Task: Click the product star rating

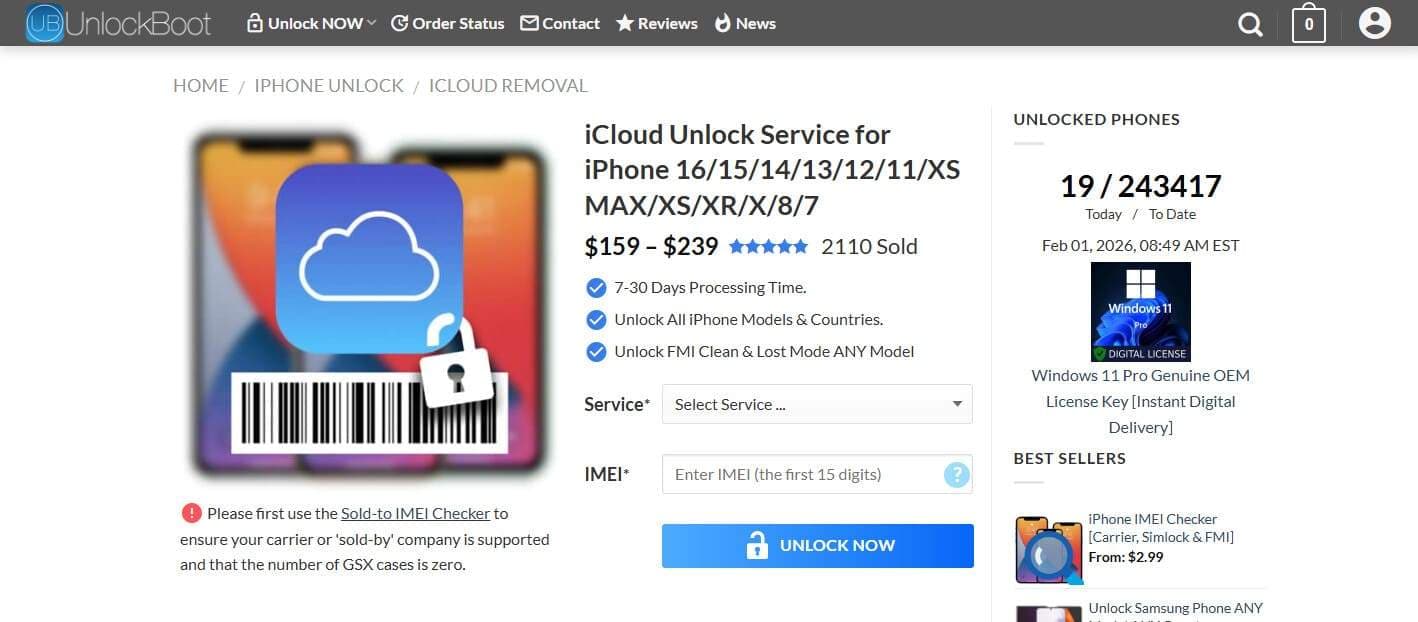Action: point(768,246)
